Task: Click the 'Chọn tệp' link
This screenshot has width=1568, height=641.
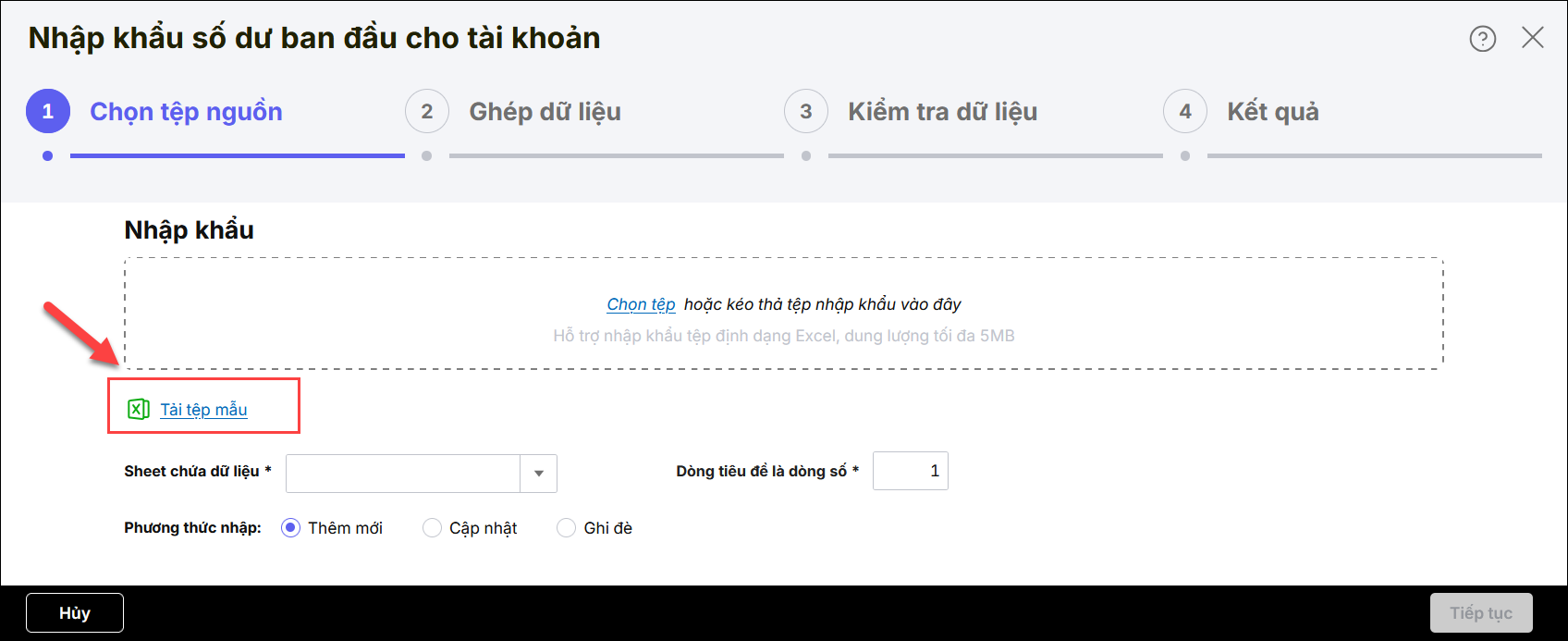Action: (641, 304)
